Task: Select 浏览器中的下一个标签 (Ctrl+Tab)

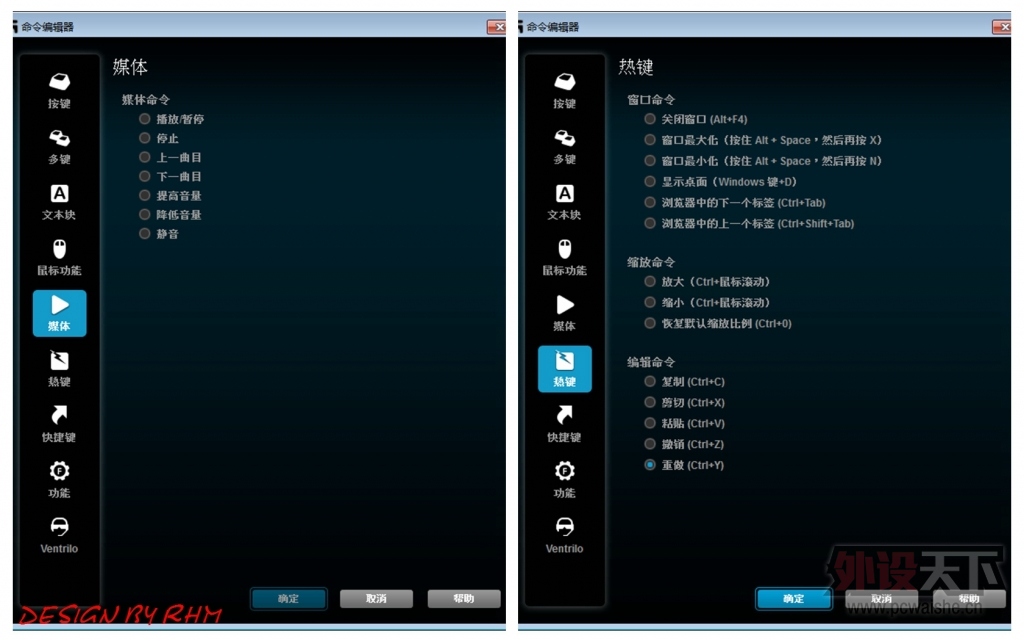Action: tap(650, 202)
